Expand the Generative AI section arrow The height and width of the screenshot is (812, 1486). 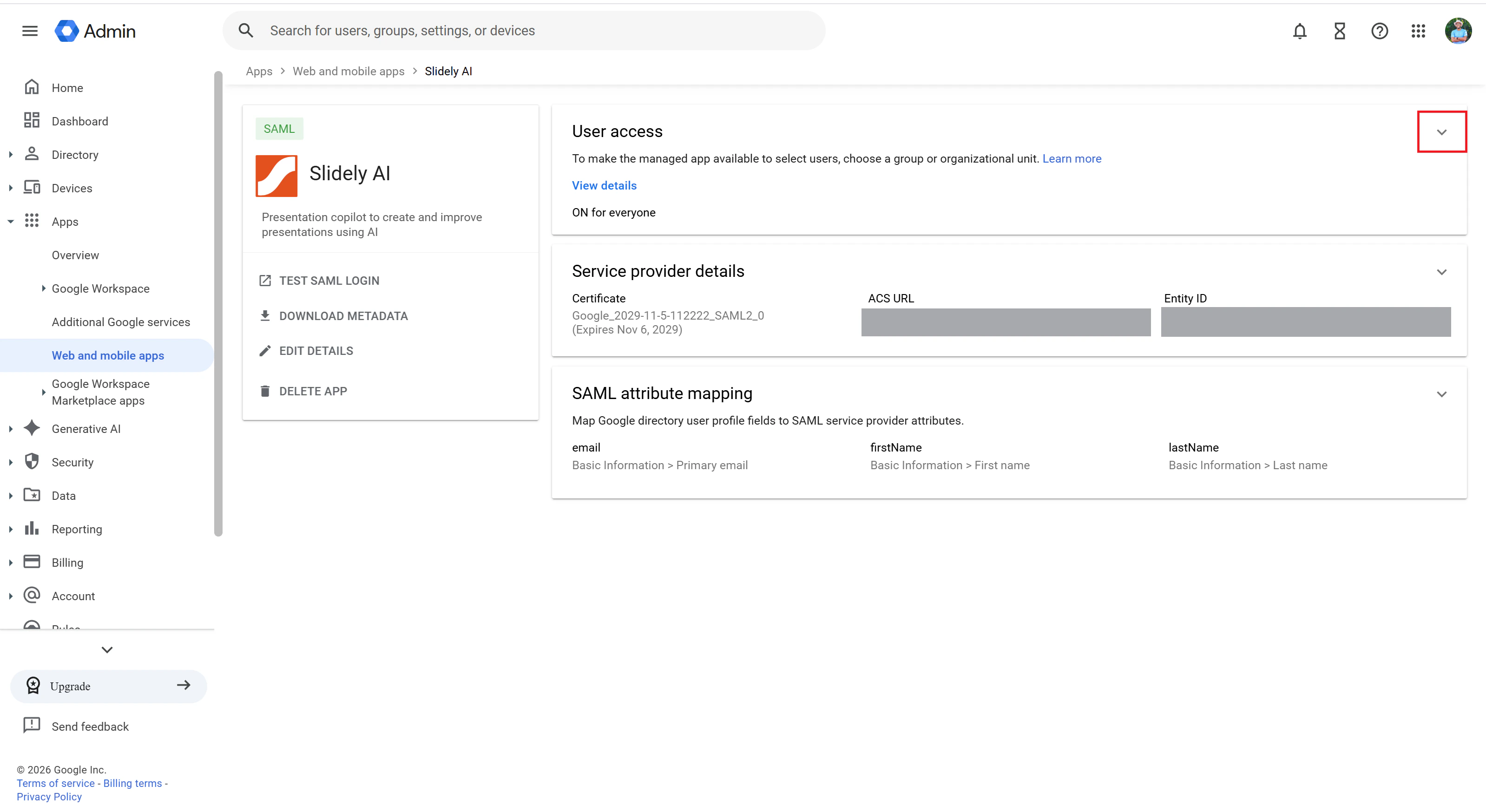[10, 429]
